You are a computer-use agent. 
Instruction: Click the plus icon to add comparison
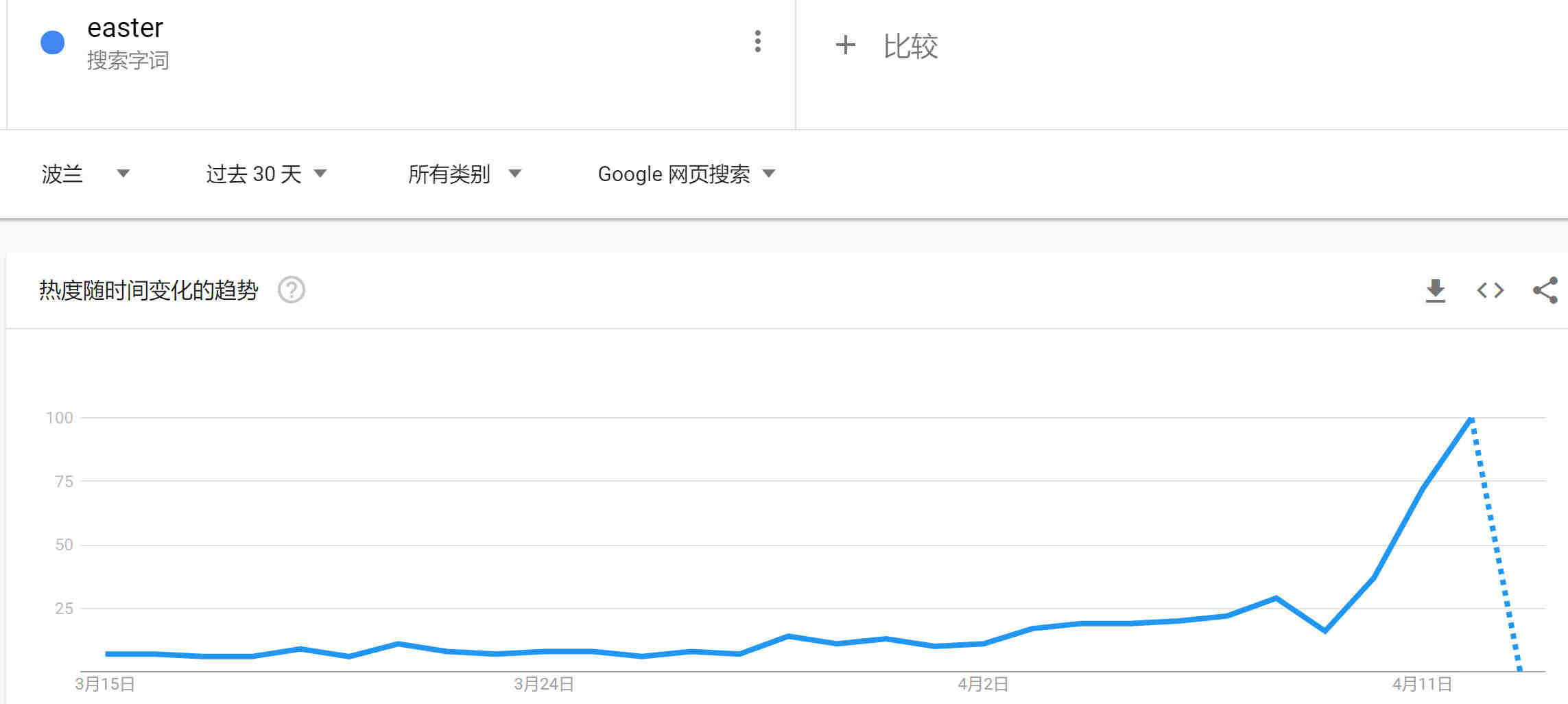coord(845,45)
